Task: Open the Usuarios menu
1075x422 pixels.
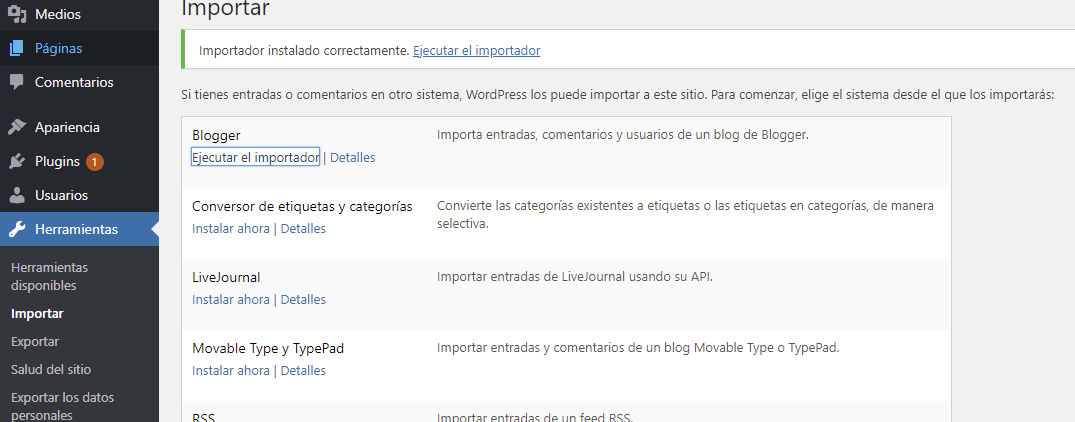Action: (80, 195)
